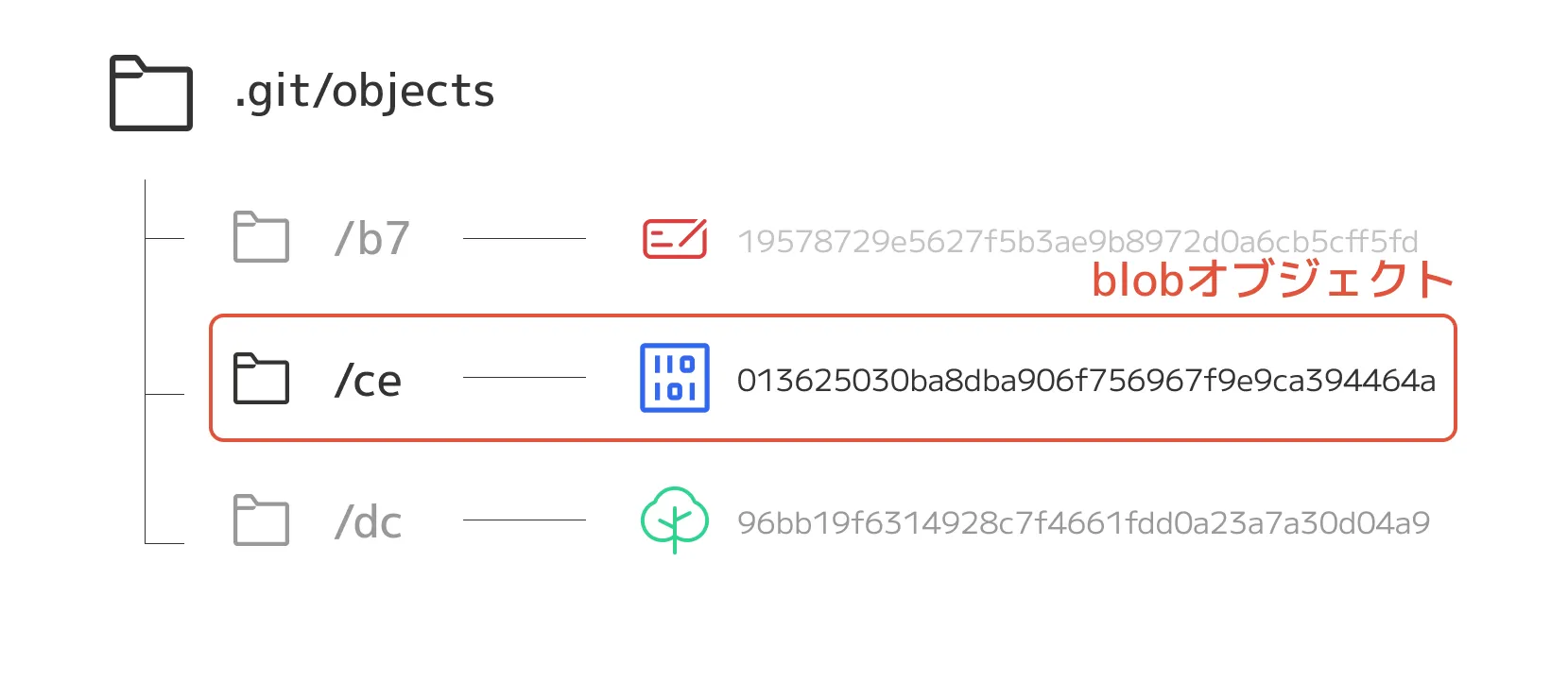The width and height of the screenshot is (1568, 699).
Task: Click the connector line after /dc
Action: pos(525,520)
